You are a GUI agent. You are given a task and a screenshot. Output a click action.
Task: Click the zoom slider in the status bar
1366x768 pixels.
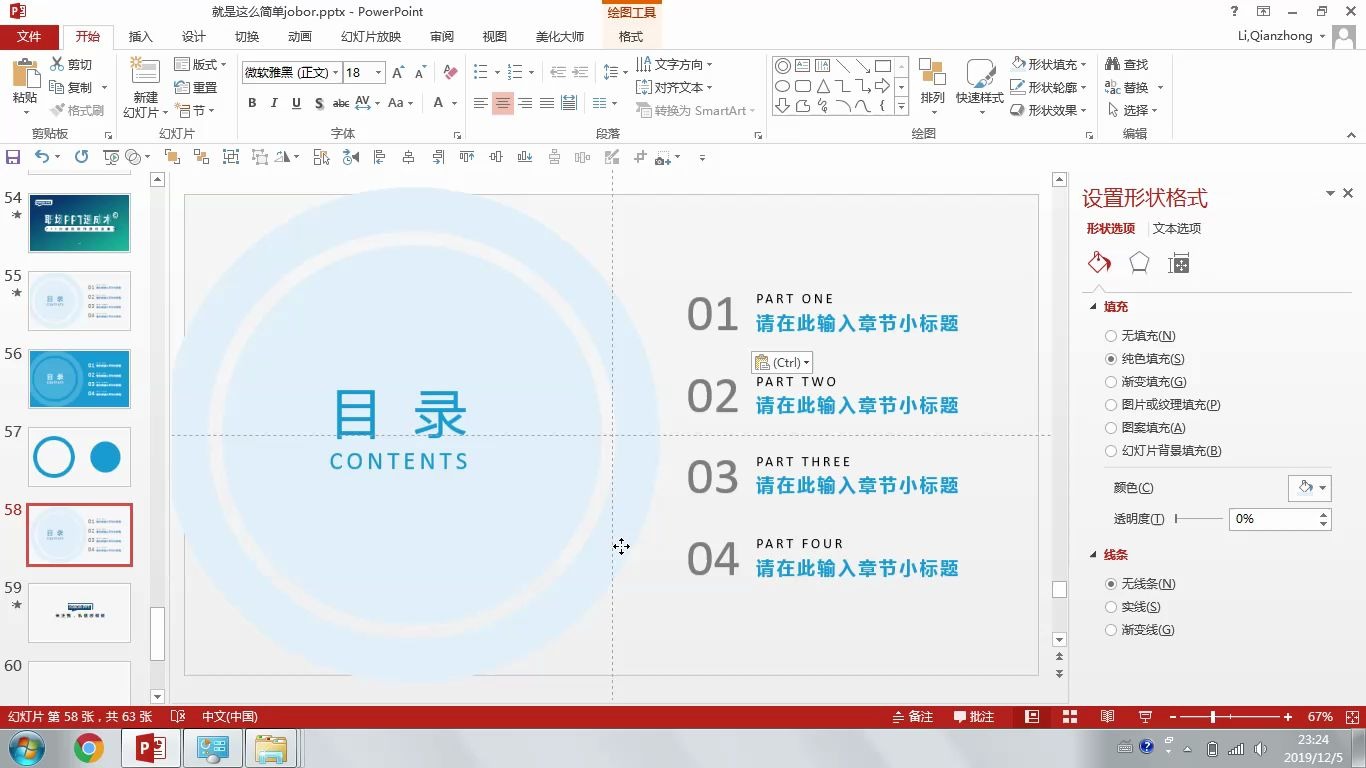1232,717
